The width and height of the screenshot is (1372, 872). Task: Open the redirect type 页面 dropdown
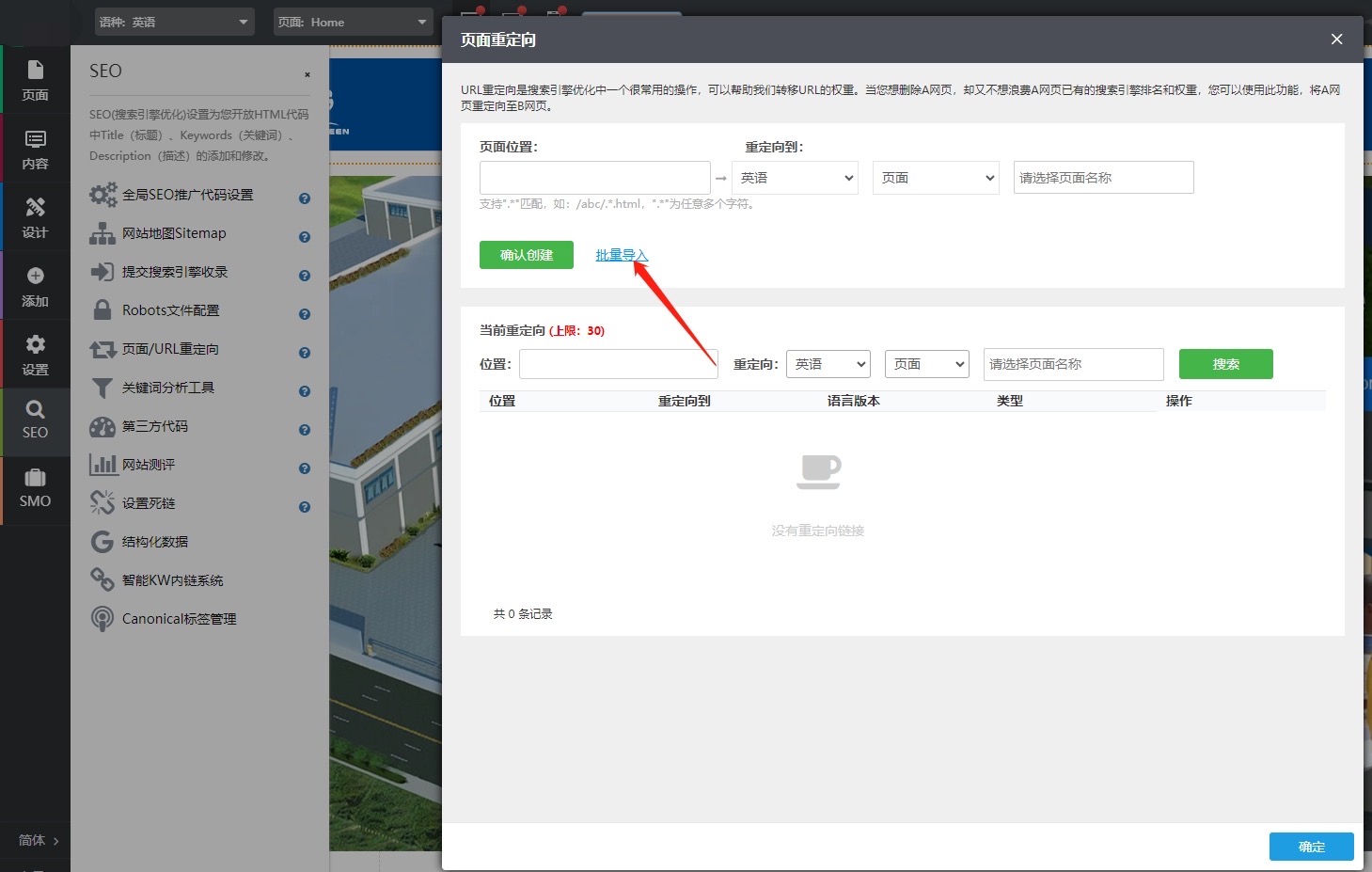pos(936,178)
